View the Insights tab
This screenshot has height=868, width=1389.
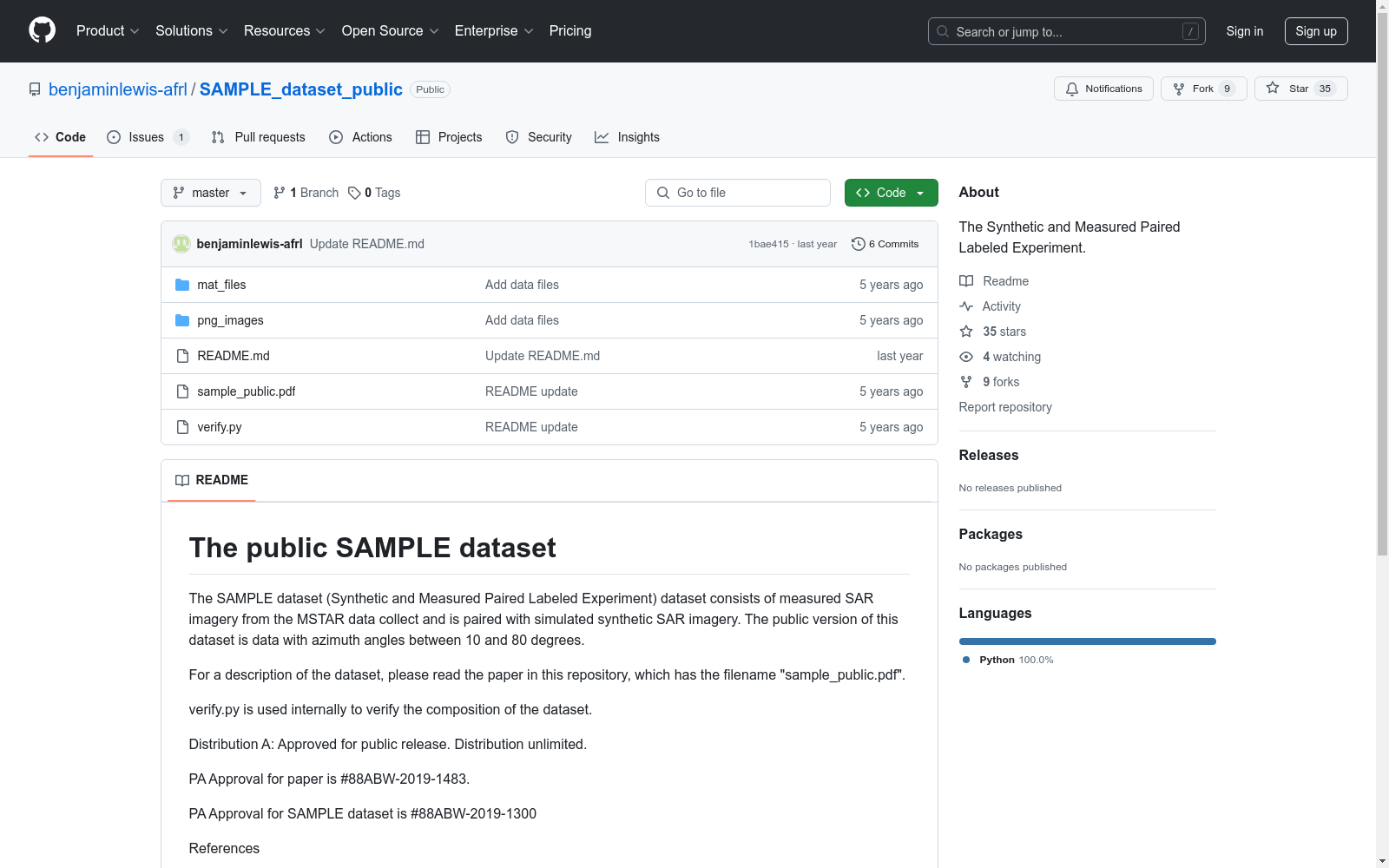tap(628, 137)
